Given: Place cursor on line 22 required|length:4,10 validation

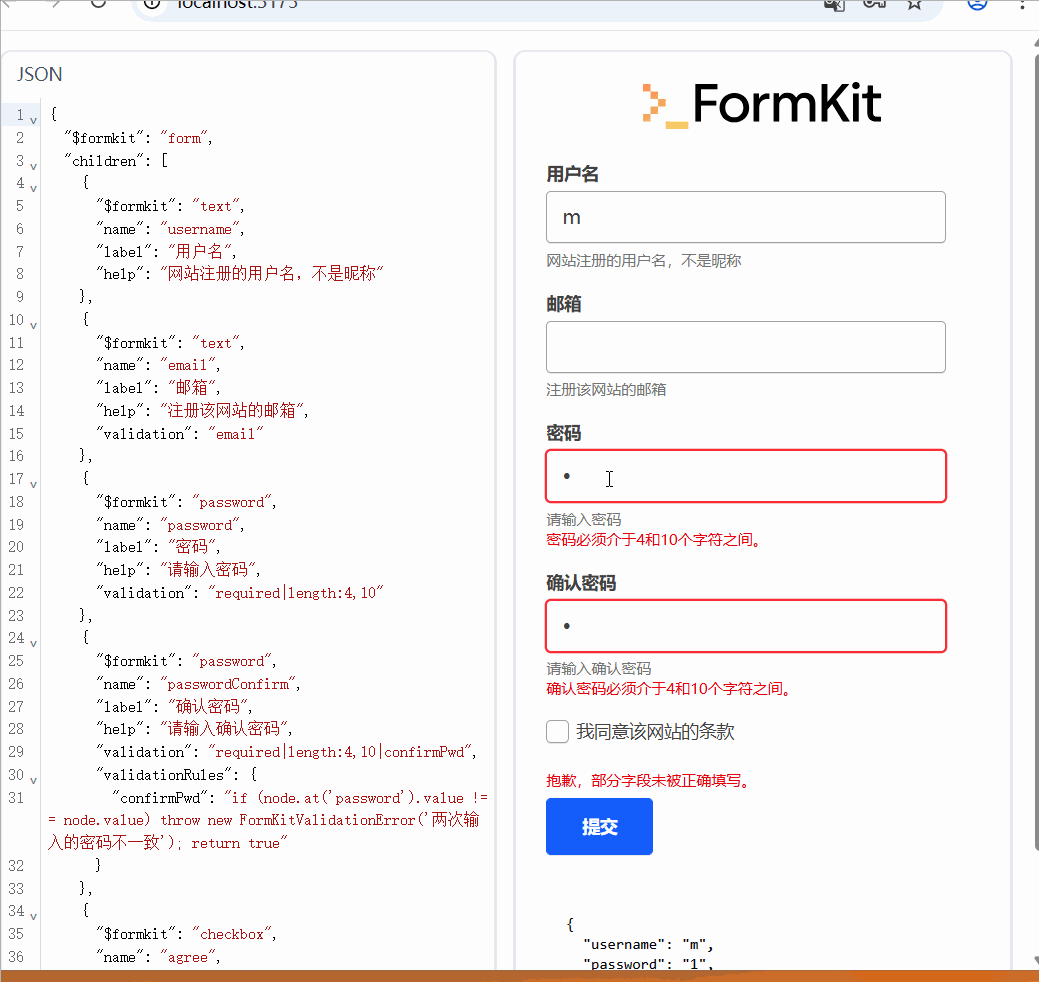Looking at the screenshot, I should 240,593.
